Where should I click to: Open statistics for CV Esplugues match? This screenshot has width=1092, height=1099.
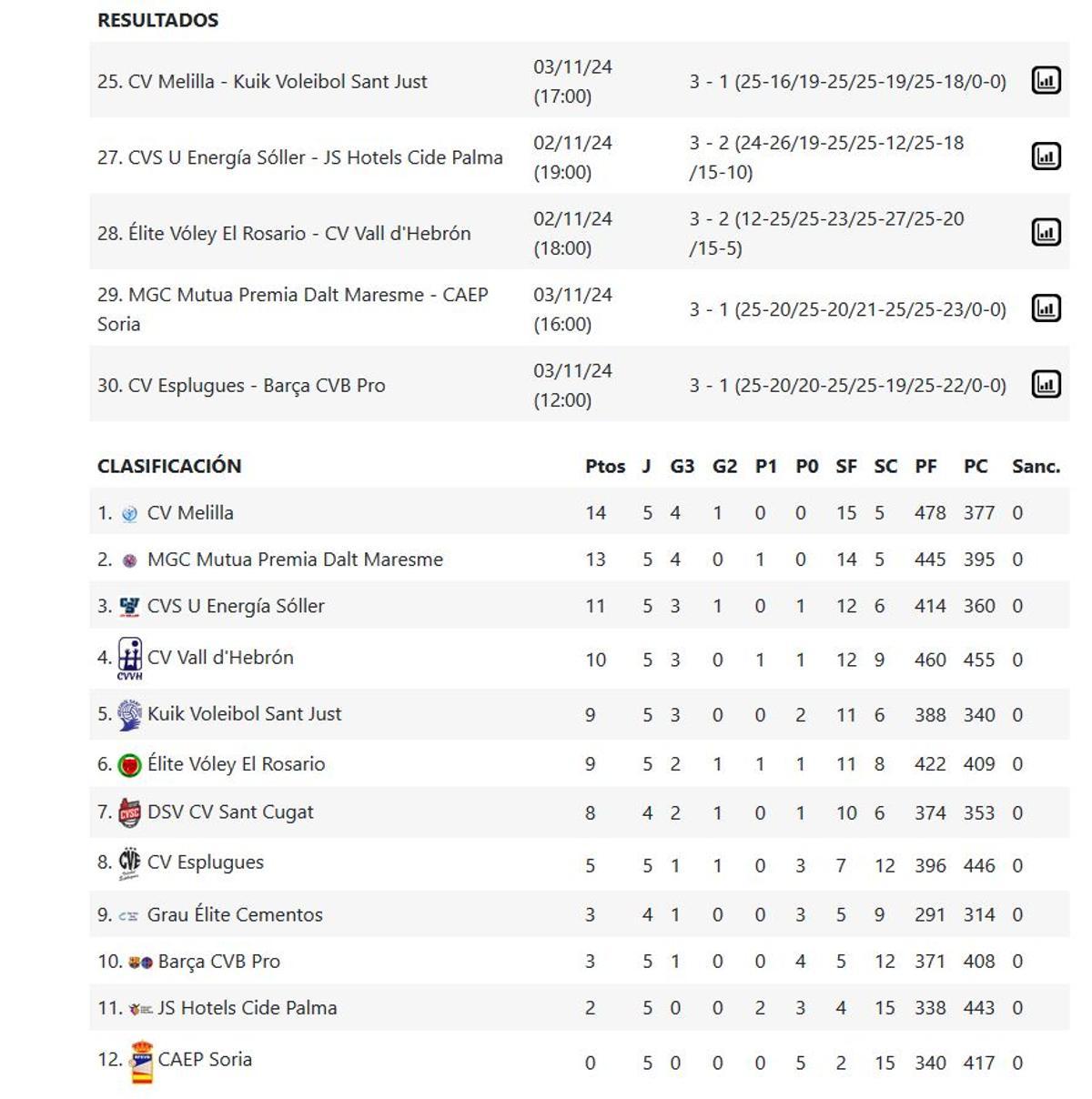coord(1045,384)
